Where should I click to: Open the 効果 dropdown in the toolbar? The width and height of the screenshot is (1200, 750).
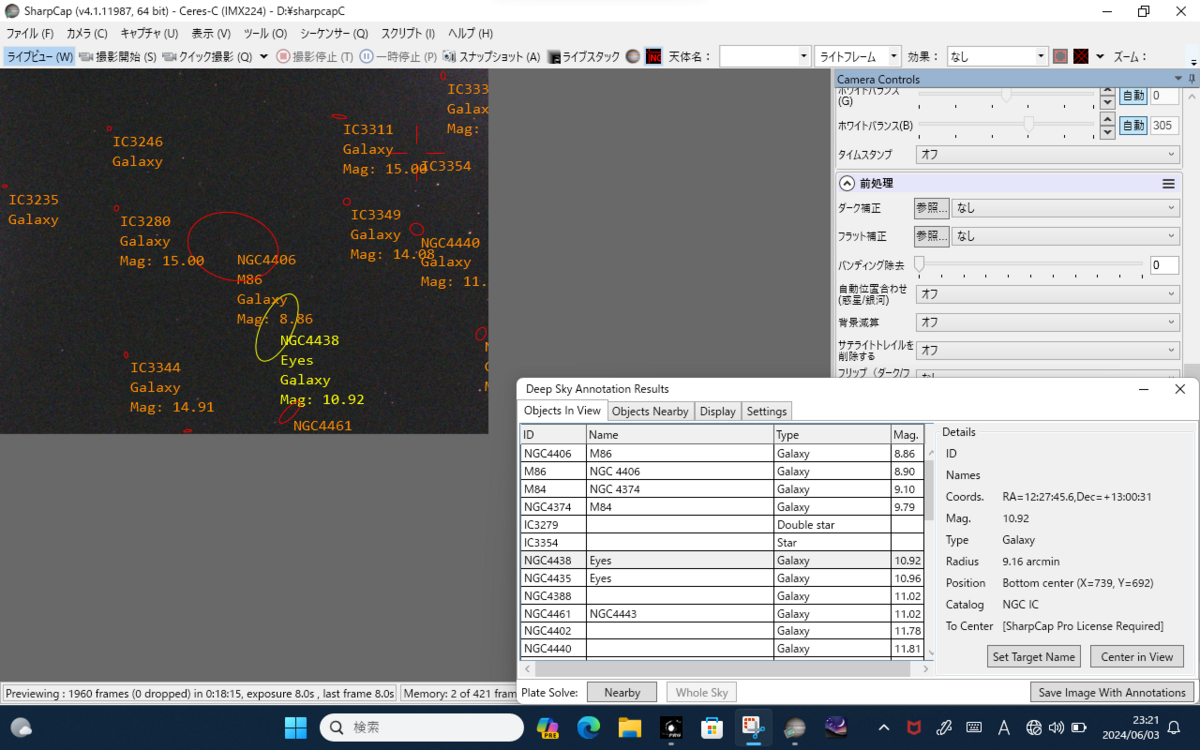point(997,57)
